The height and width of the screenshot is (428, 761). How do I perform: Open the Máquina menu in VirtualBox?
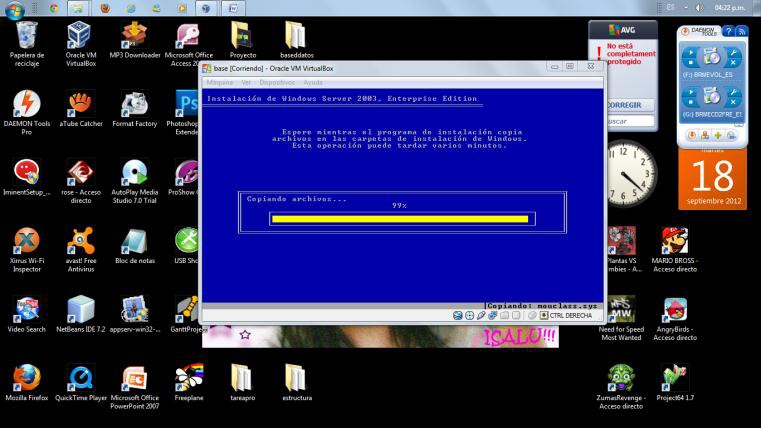pyautogui.click(x=220, y=82)
